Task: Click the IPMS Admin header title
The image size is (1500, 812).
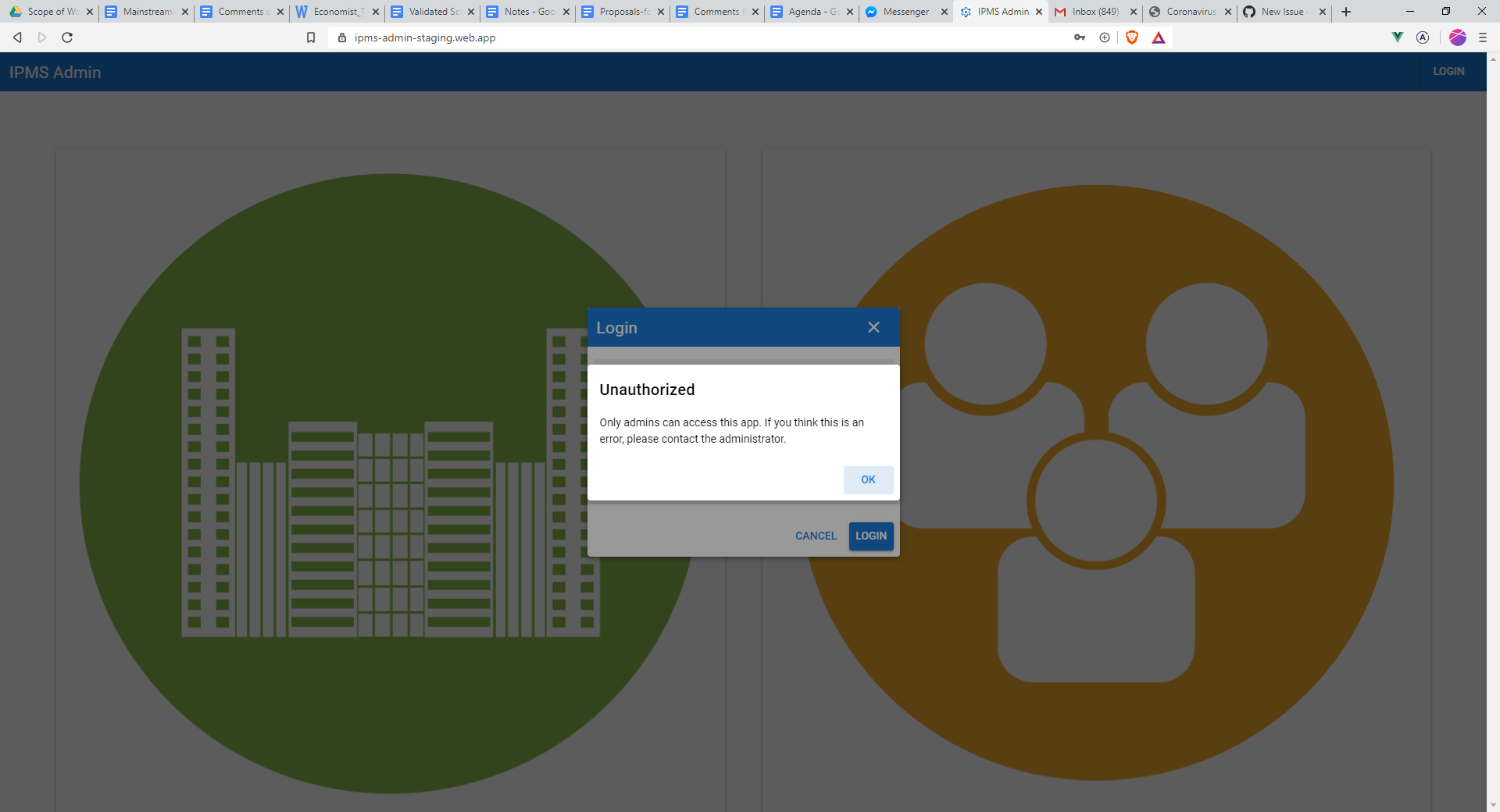Action: pos(55,73)
